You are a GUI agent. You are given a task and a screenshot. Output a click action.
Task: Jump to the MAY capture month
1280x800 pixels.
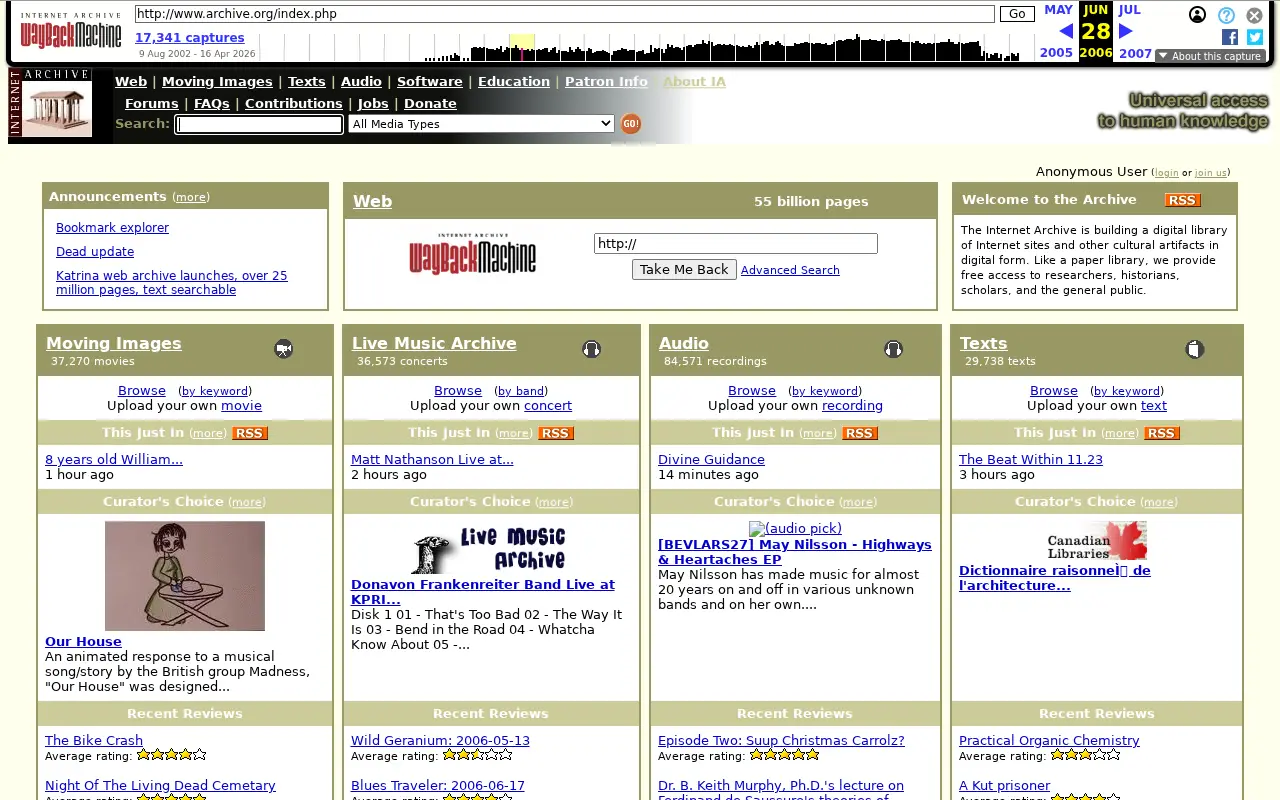(1058, 10)
